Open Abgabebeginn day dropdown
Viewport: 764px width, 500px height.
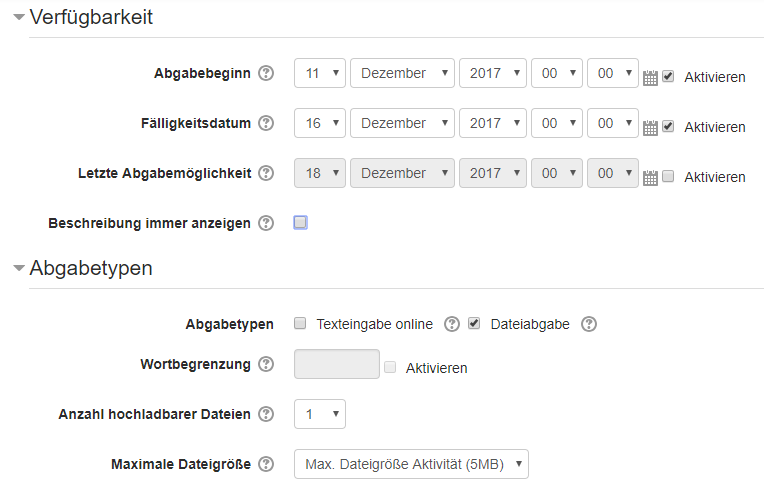[x=319, y=73]
